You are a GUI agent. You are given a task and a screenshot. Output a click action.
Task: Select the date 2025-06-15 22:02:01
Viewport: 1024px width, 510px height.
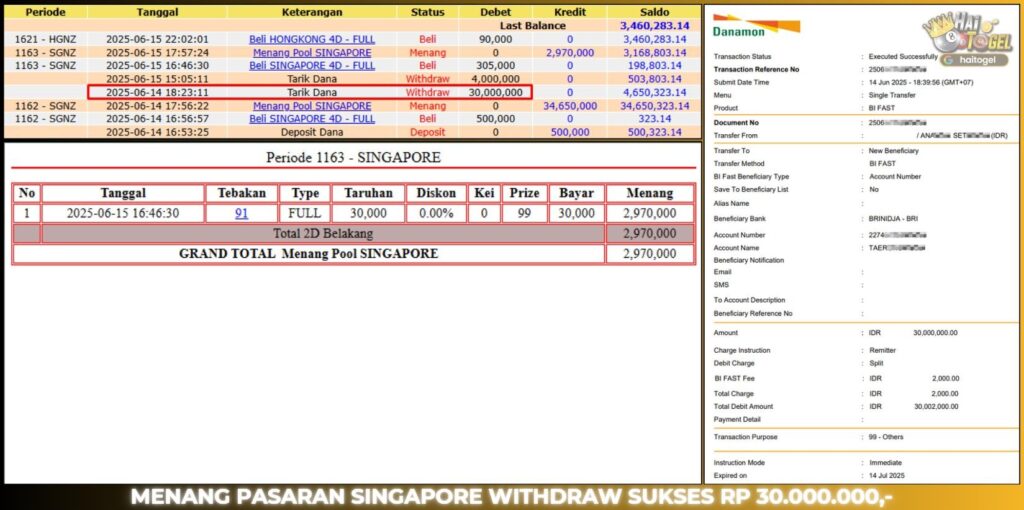click(157, 39)
